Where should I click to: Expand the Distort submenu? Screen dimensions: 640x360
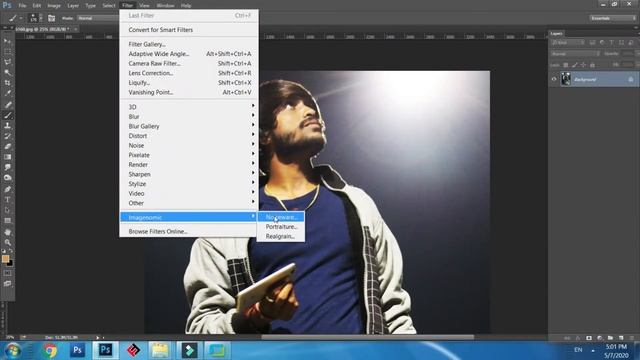click(x=189, y=136)
